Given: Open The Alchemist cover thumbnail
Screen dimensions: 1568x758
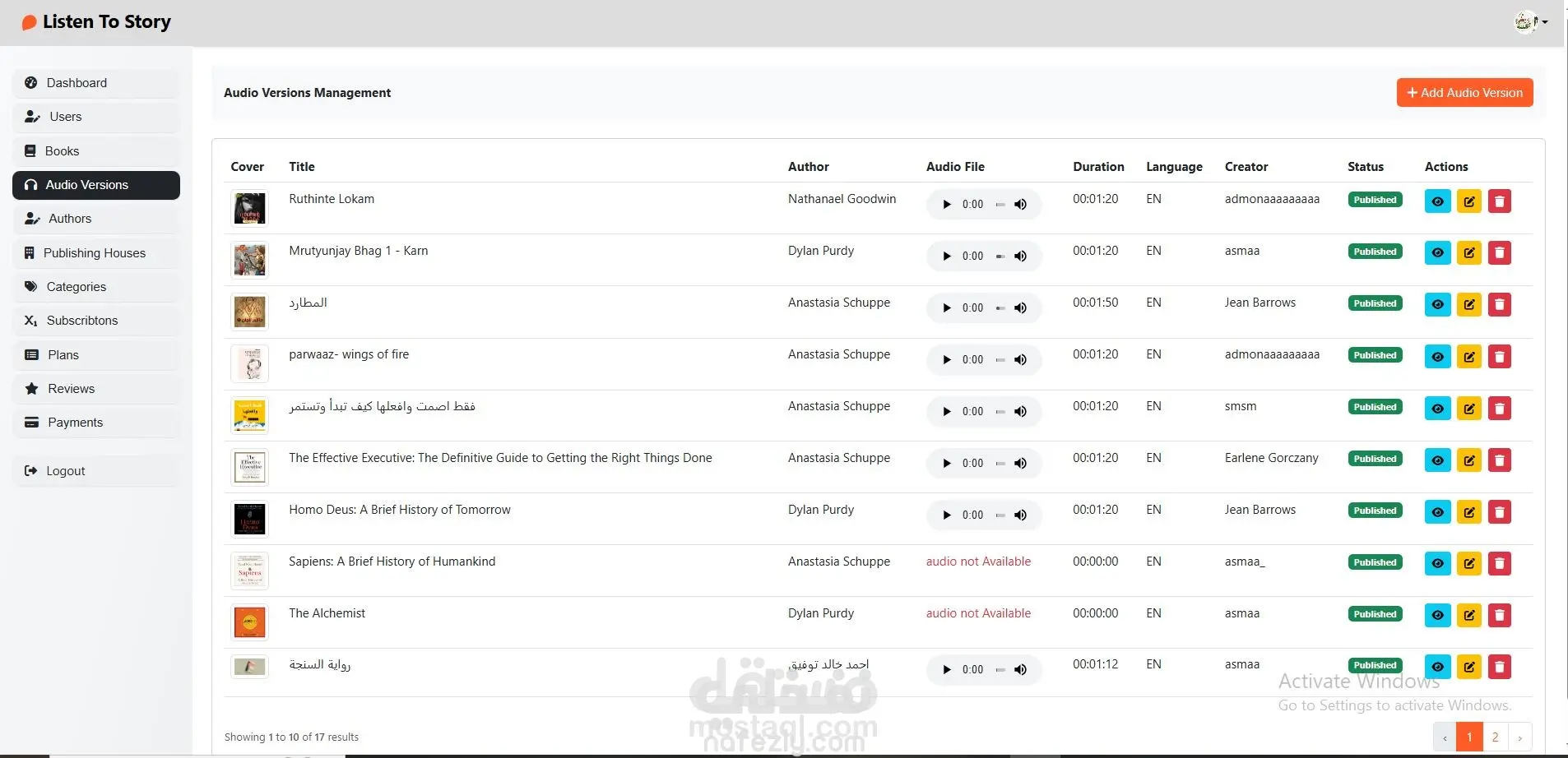Looking at the screenshot, I should (249, 622).
